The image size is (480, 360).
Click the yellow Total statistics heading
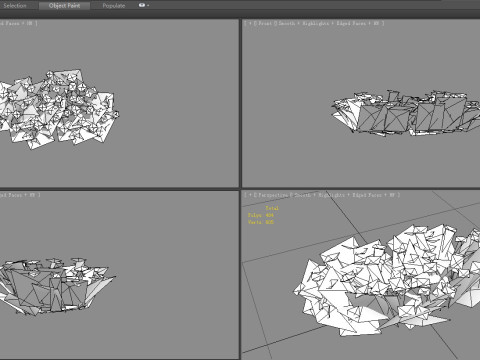[x=272, y=208]
